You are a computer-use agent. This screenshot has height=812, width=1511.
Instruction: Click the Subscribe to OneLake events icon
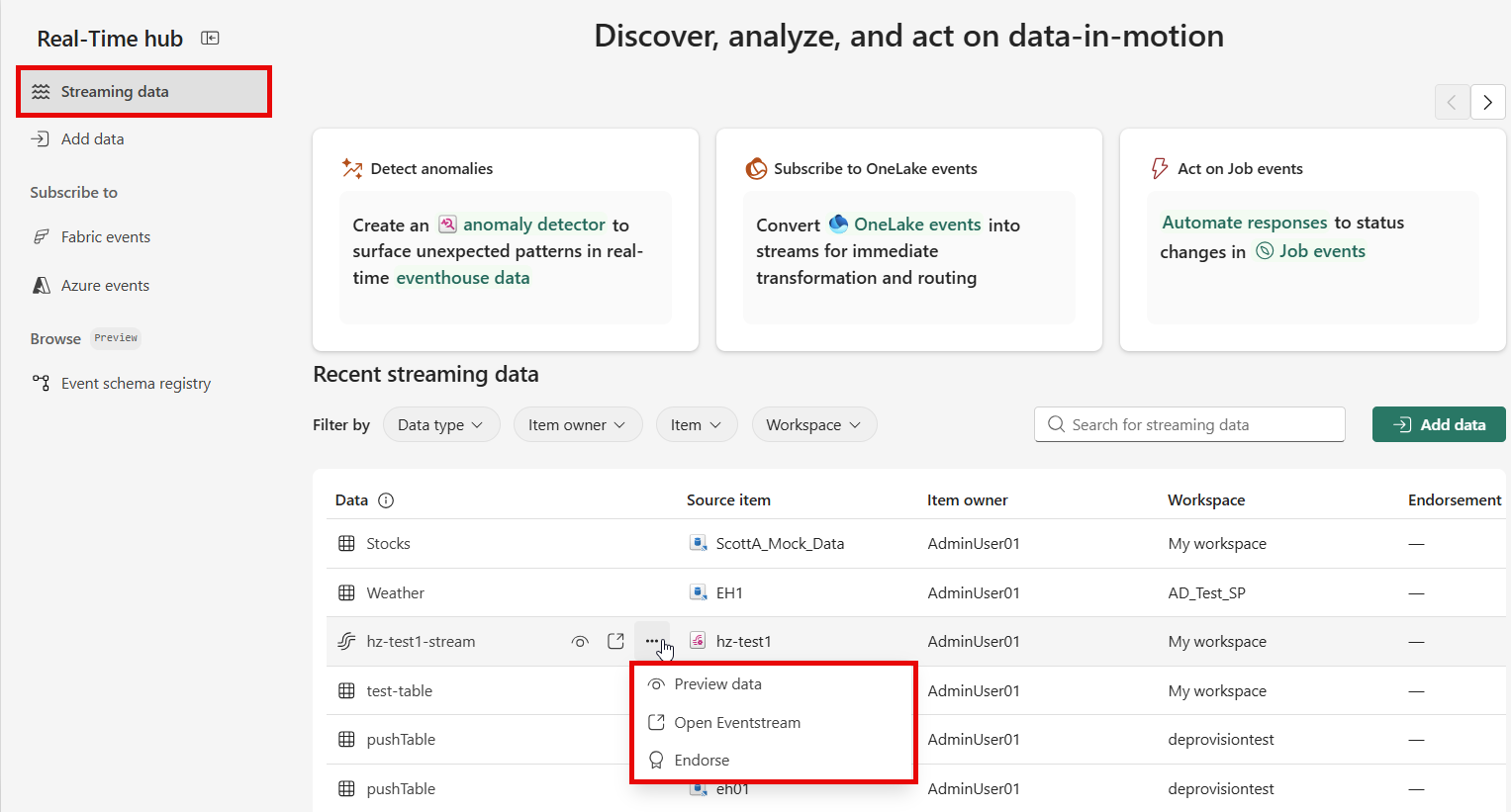tap(756, 168)
